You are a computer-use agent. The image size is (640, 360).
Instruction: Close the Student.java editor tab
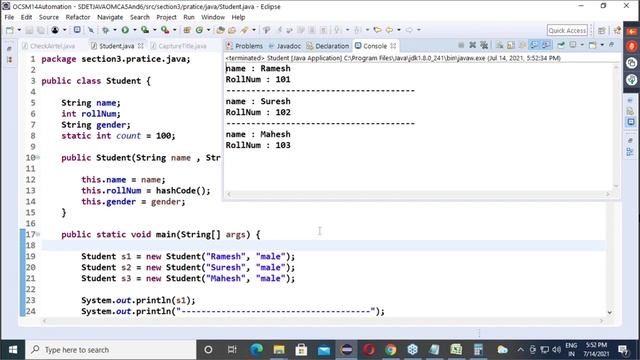[x=141, y=46]
